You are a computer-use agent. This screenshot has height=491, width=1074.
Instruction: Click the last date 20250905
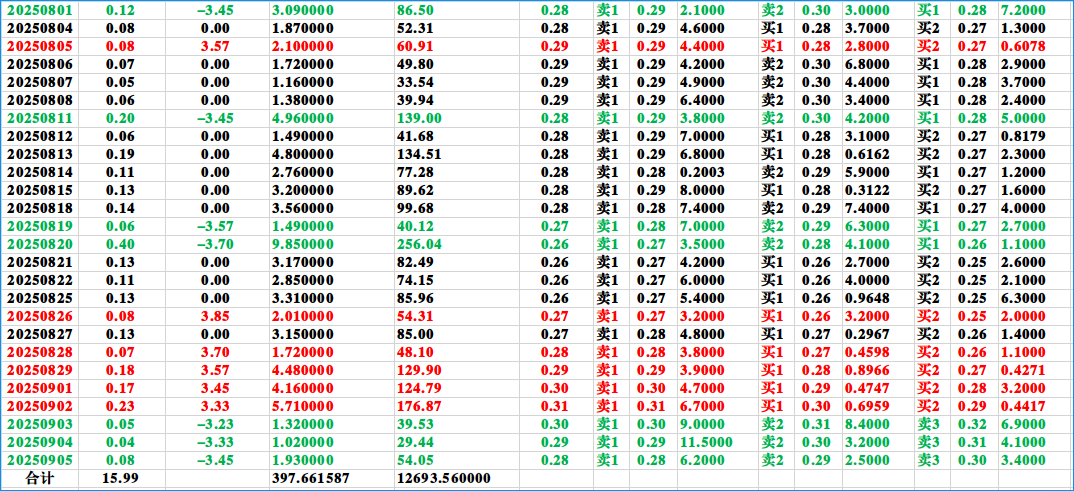39,459
